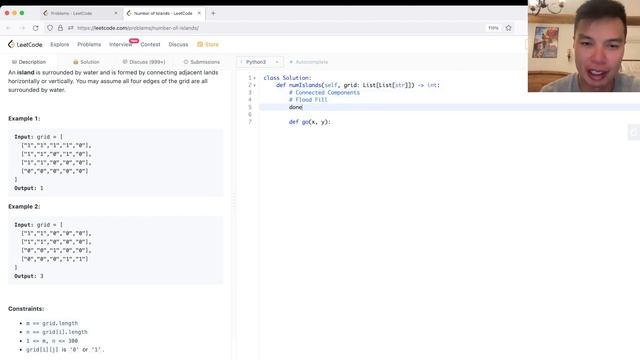
Task: Switch to the Submissions tab
Action: click(202, 62)
